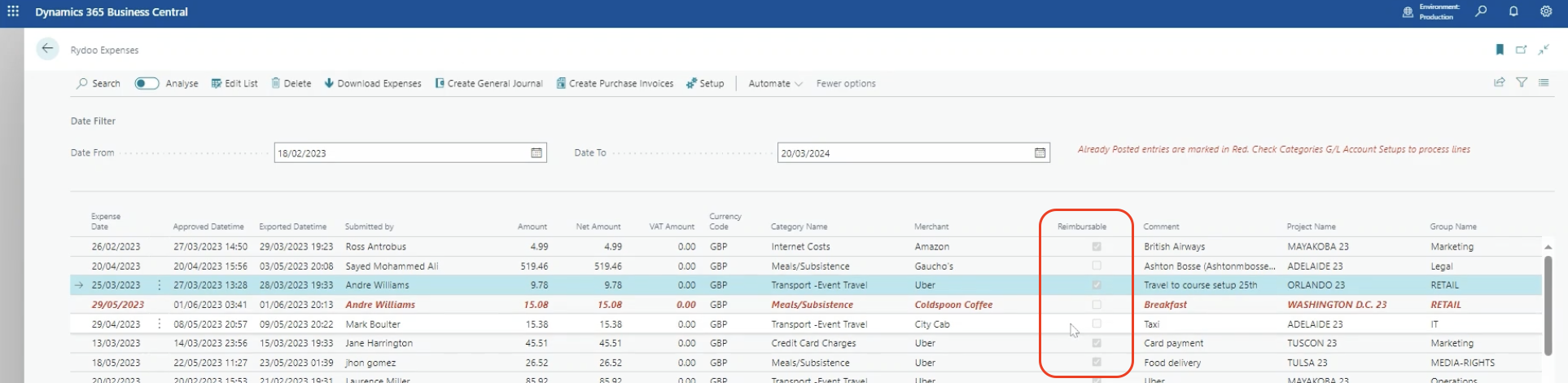Click Edit List
The image size is (1568, 383).
pyautogui.click(x=234, y=83)
